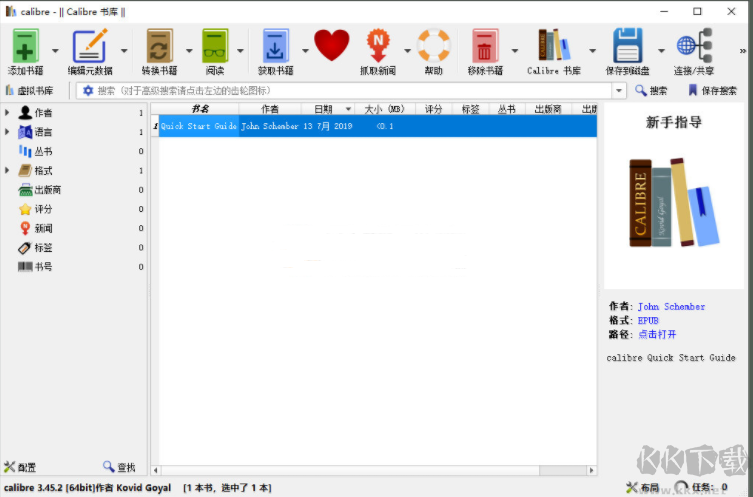Click the advanced search gear icon
The image size is (753, 497).
[88, 91]
